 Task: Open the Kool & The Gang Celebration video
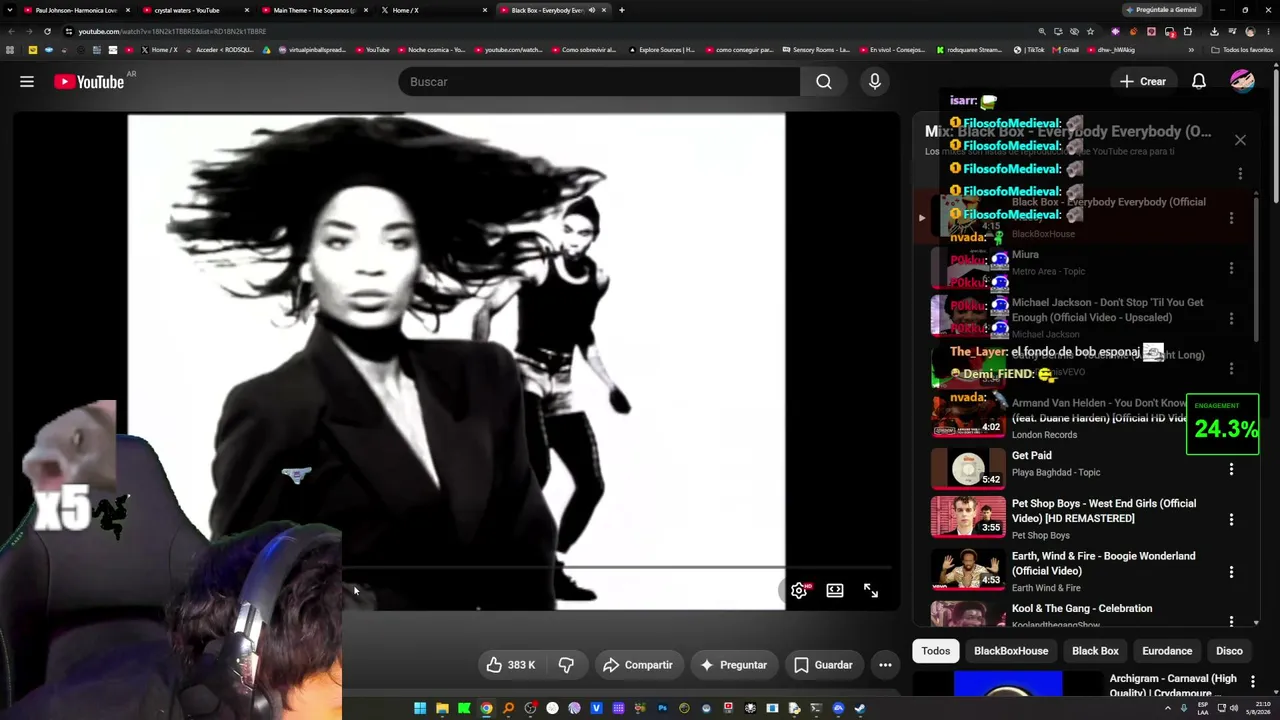pyautogui.click(x=1082, y=609)
